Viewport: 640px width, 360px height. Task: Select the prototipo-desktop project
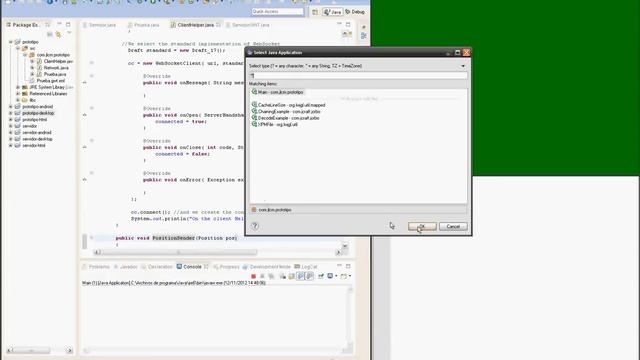[x=35, y=113]
